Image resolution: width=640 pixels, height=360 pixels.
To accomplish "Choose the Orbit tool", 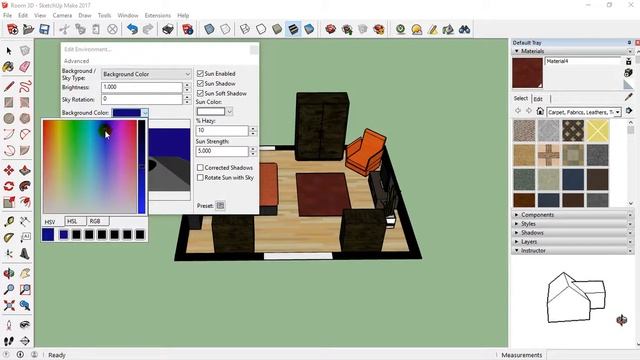I will click(9, 273).
